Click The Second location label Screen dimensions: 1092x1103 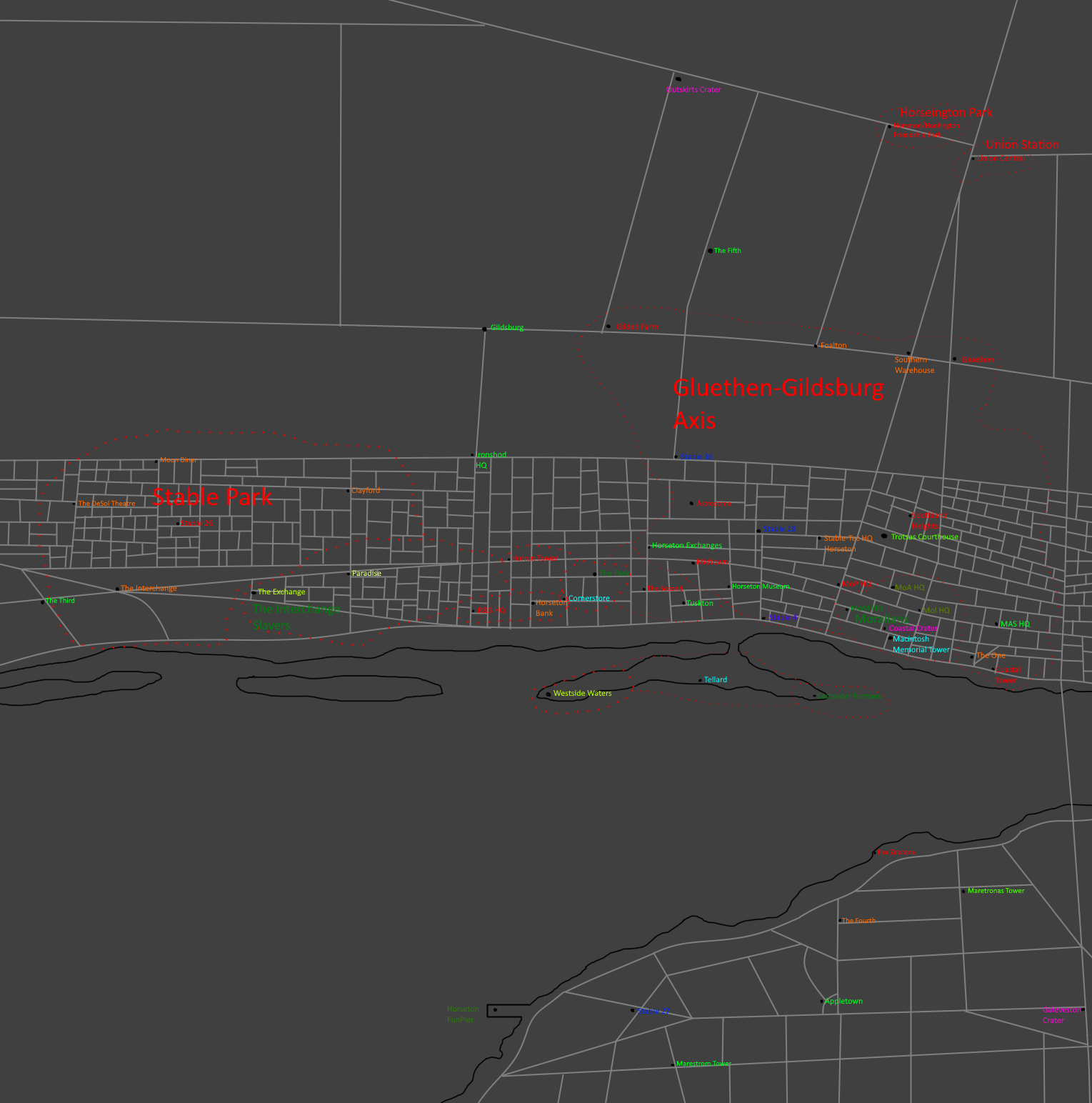[665, 589]
